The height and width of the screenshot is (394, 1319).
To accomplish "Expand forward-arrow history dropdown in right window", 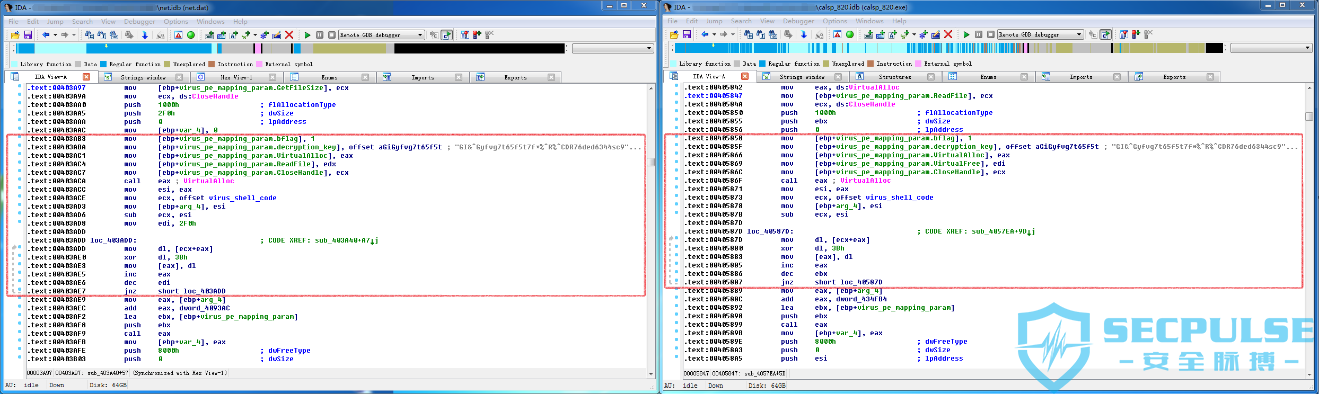I will click(733, 35).
